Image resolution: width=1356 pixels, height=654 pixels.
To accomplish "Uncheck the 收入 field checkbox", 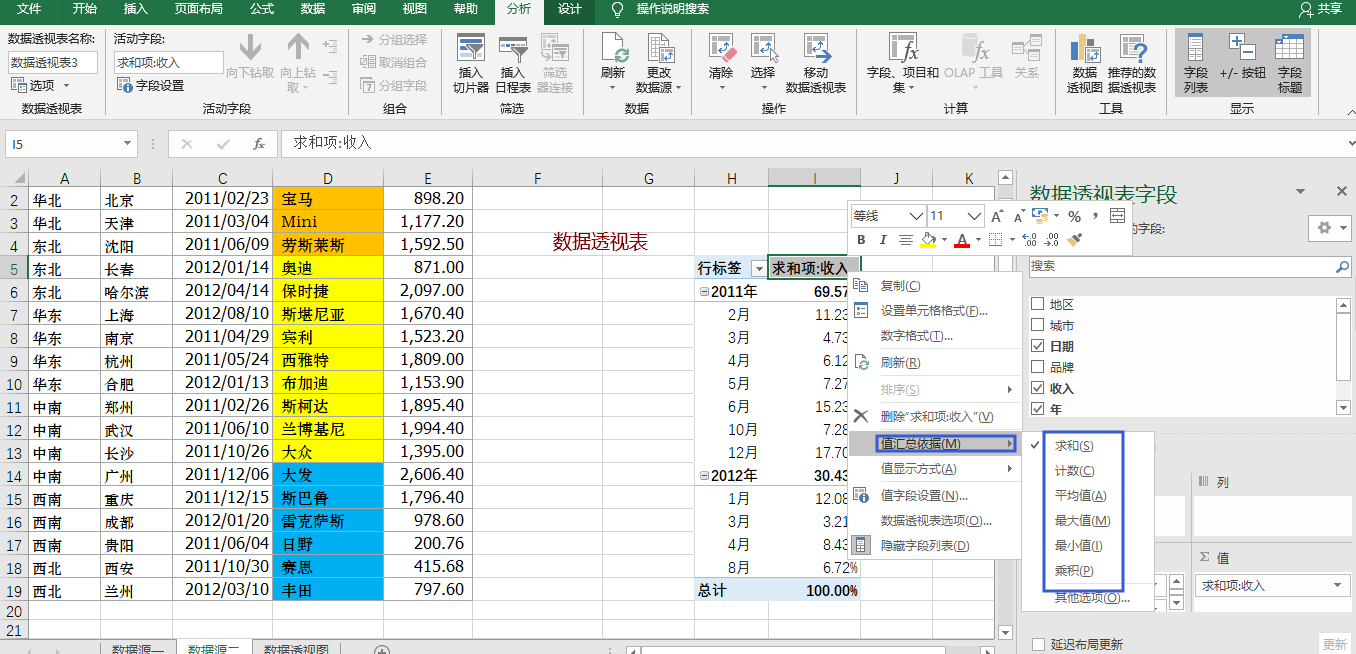I will click(x=1037, y=388).
